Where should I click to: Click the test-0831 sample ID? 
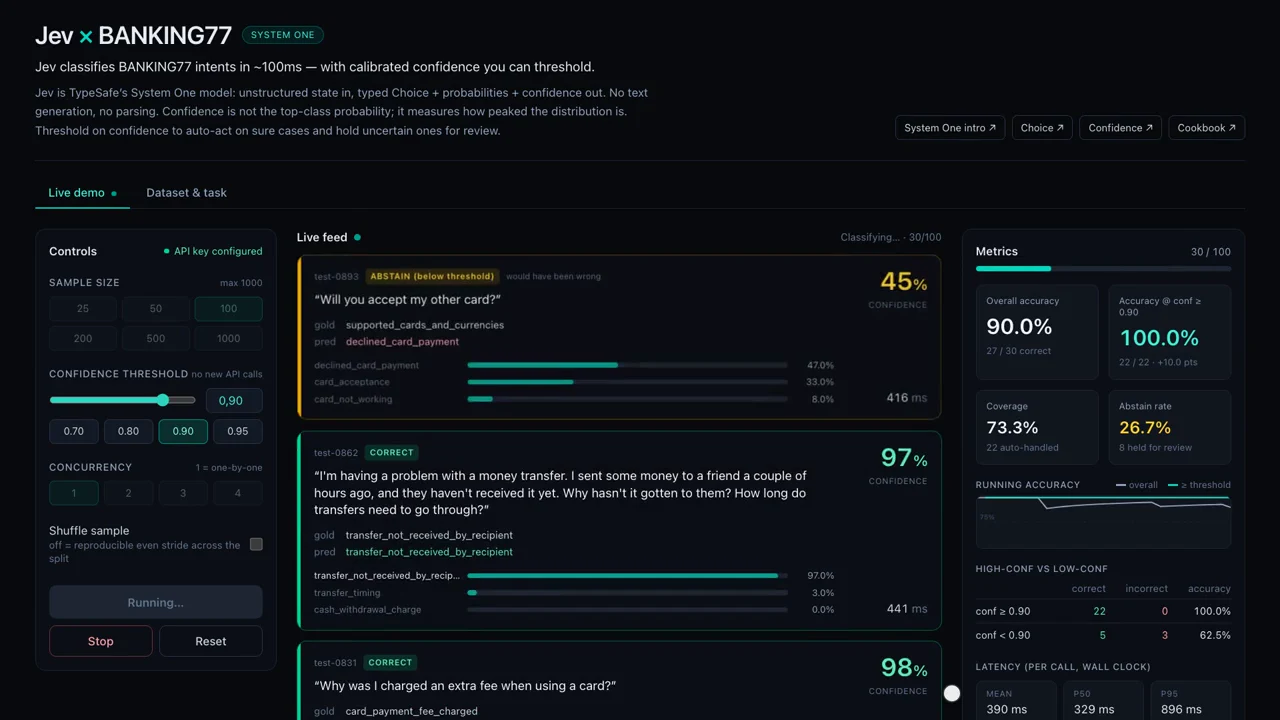(336, 663)
